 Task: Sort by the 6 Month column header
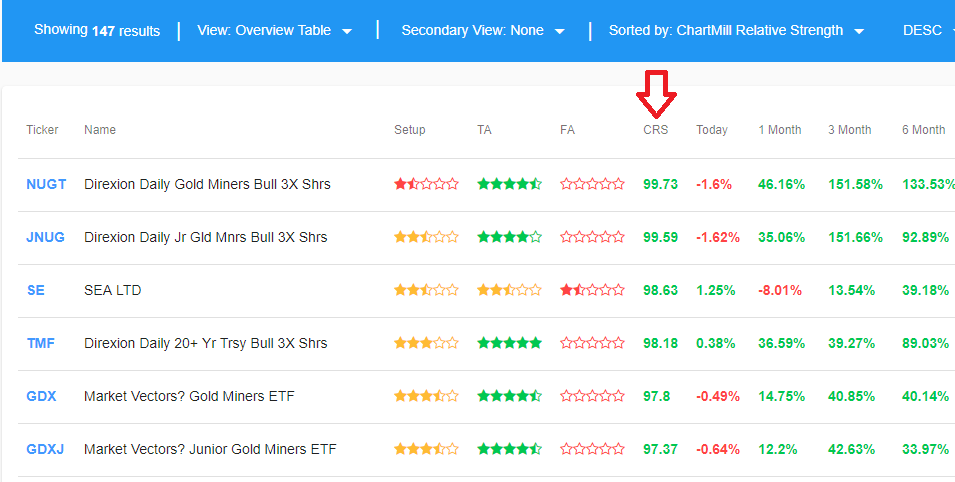point(923,130)
